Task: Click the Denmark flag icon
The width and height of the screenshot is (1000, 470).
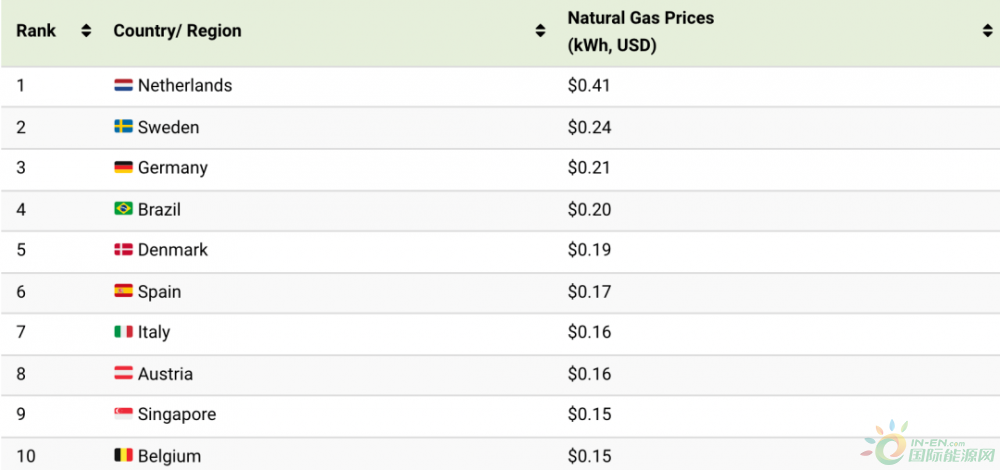Action: (123, 249)
